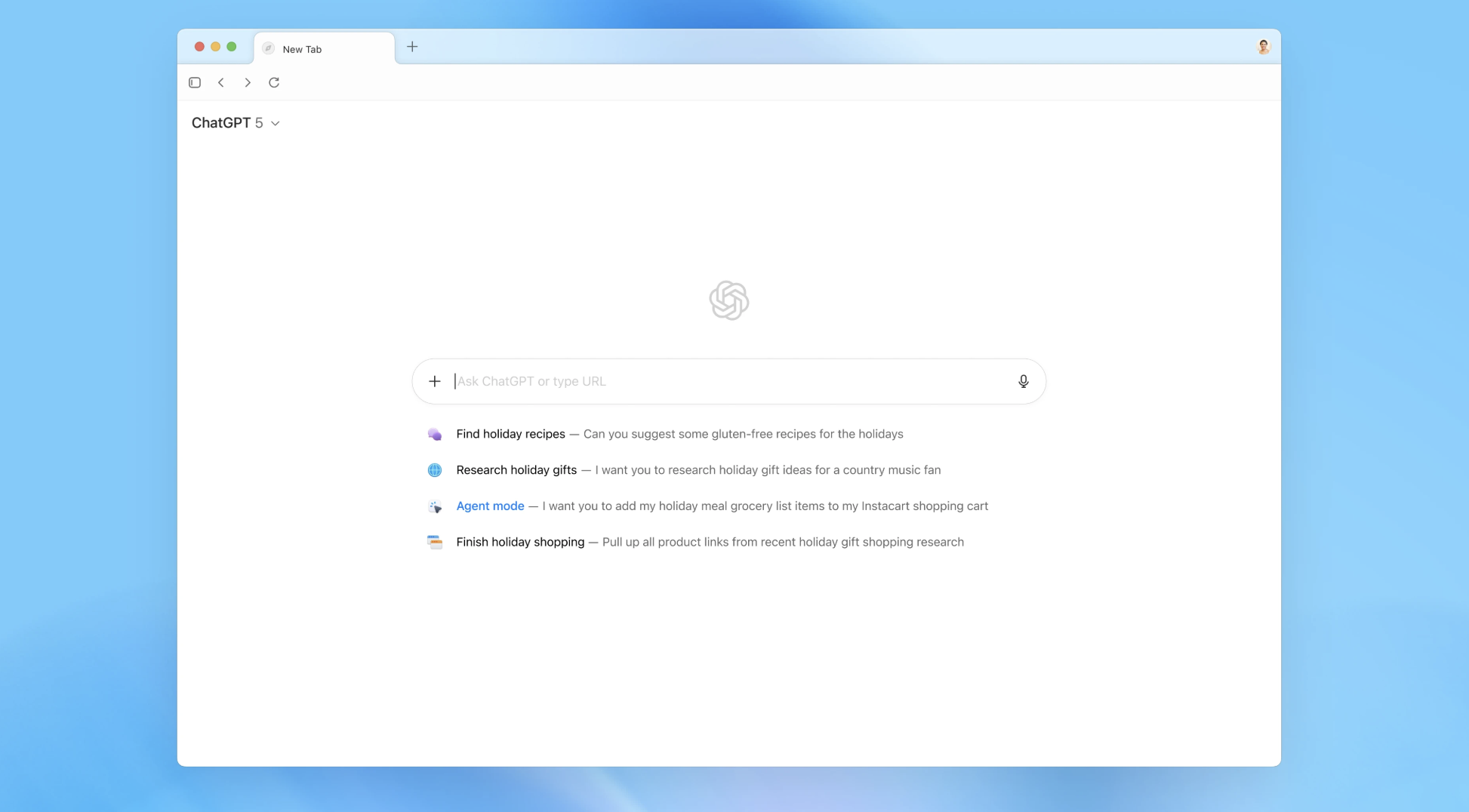
Task: Go forward using the forward arrow
Action: tap(248, 82)
